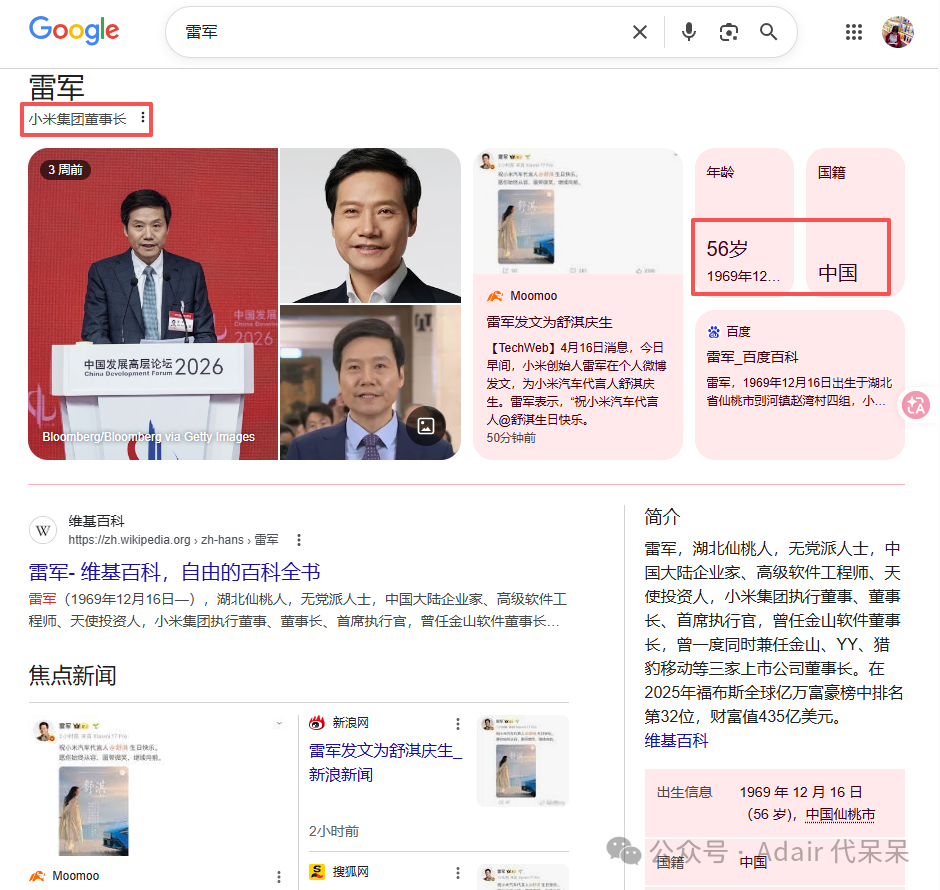The width and height of the screenshot is (940, 890).
Task: Open search by image camera icon
Action: click(728, 32)
